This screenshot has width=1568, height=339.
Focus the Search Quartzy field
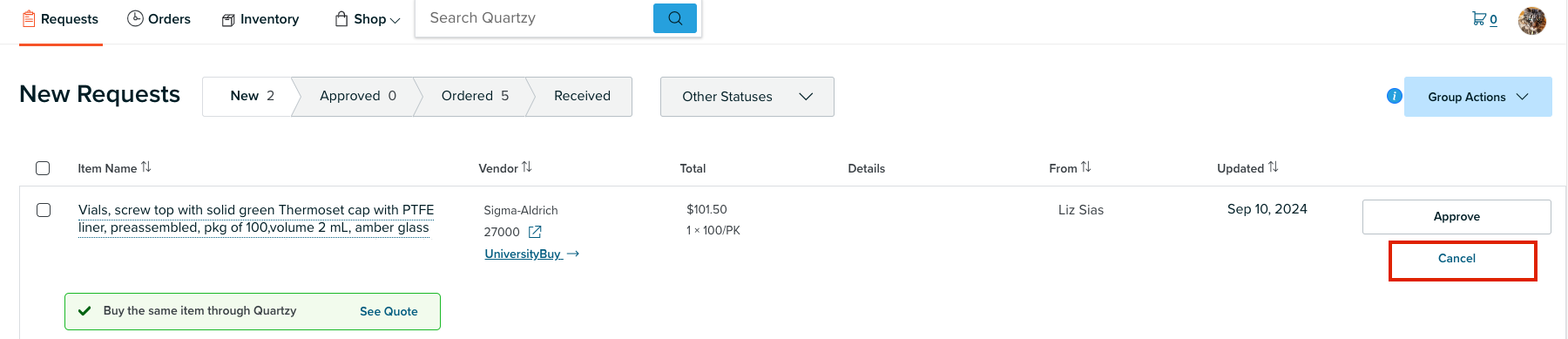point(534,18)
